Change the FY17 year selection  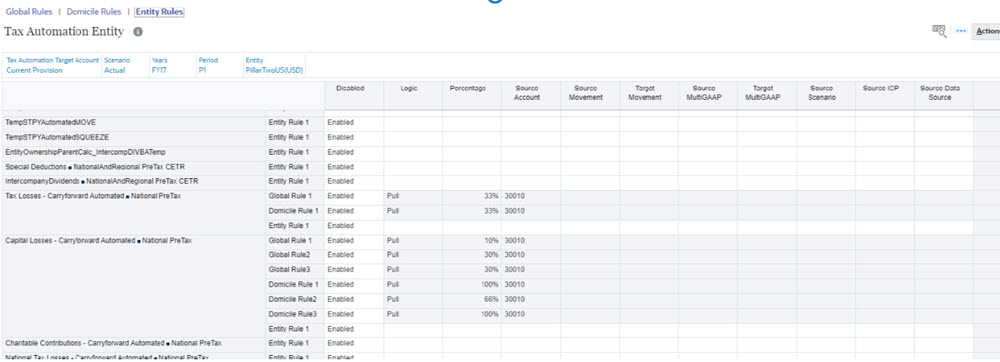[159, 71]
